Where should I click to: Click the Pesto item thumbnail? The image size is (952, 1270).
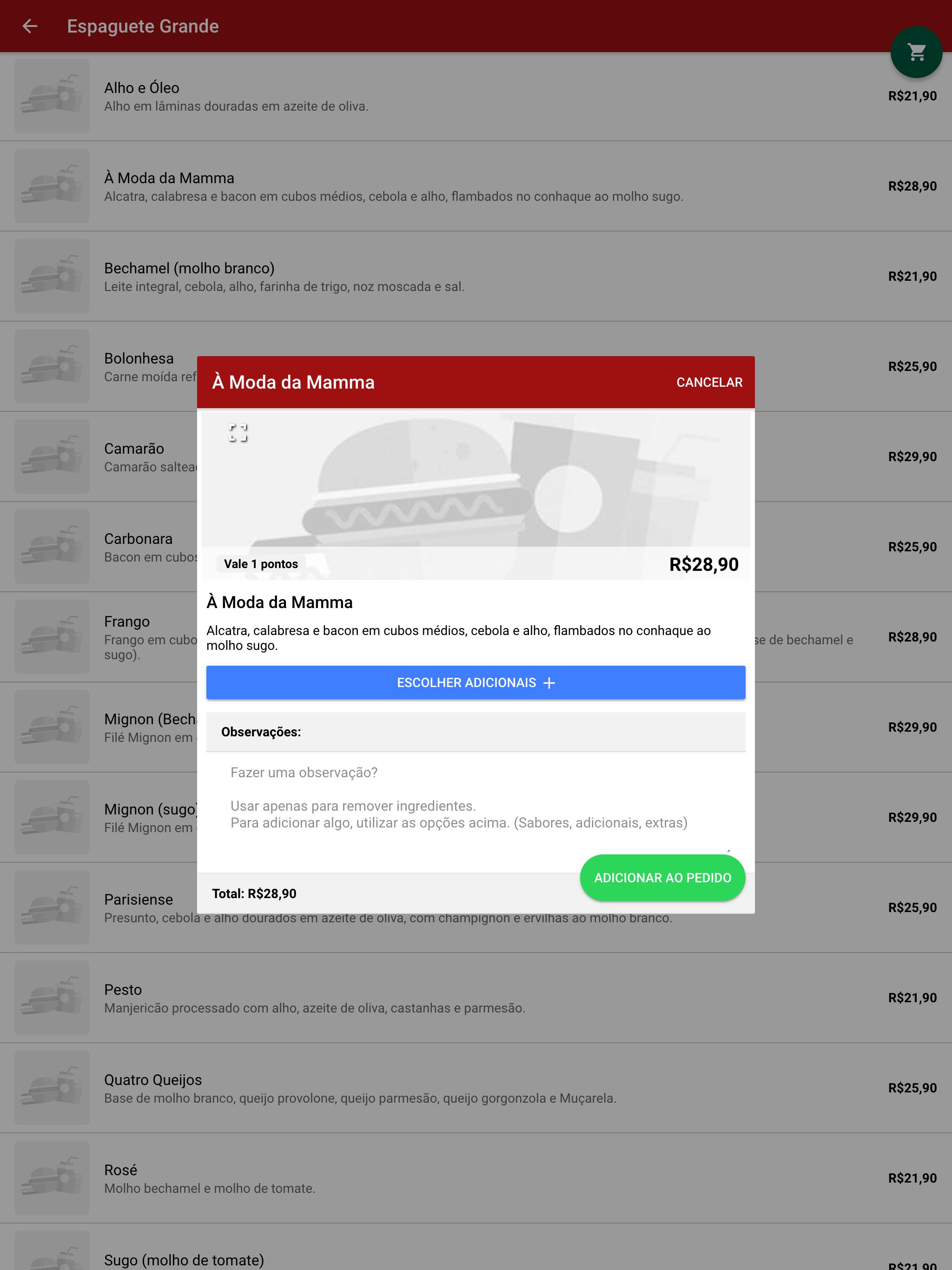point(52,997)
